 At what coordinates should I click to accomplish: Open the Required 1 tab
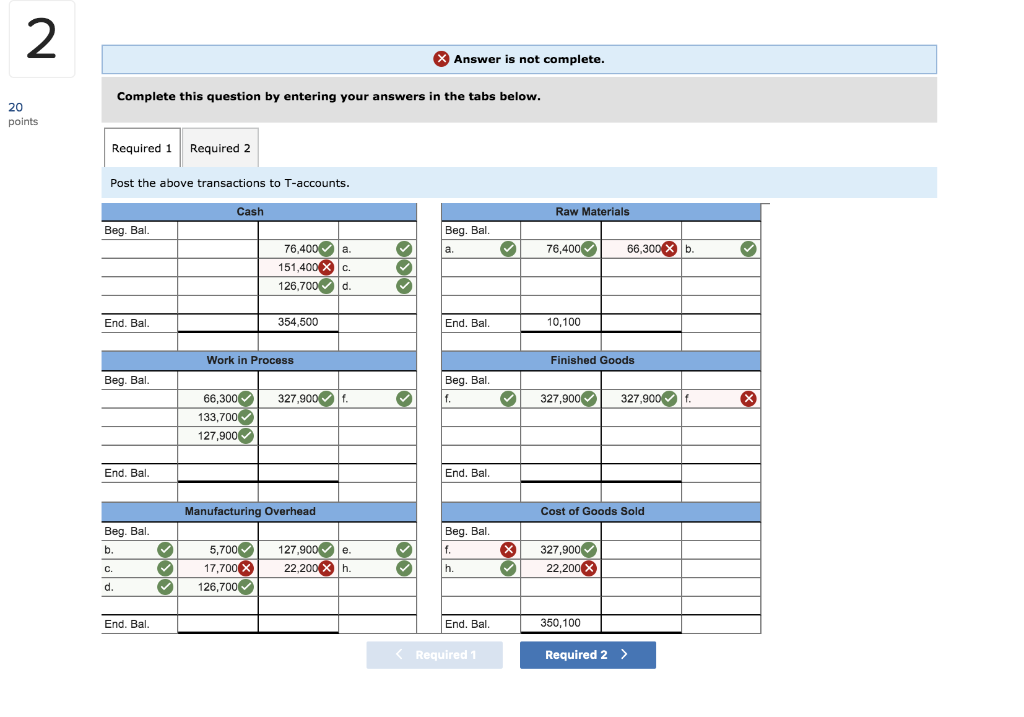pyautogui.click(x=142, y=148)
